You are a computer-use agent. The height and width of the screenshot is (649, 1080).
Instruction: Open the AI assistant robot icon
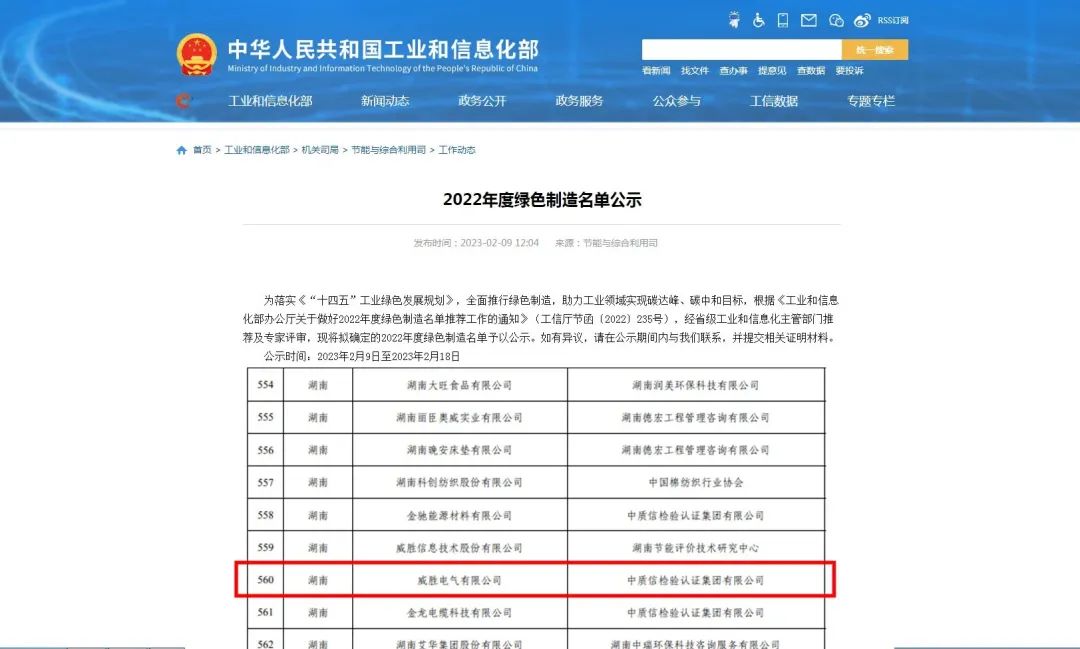(734, 18)
